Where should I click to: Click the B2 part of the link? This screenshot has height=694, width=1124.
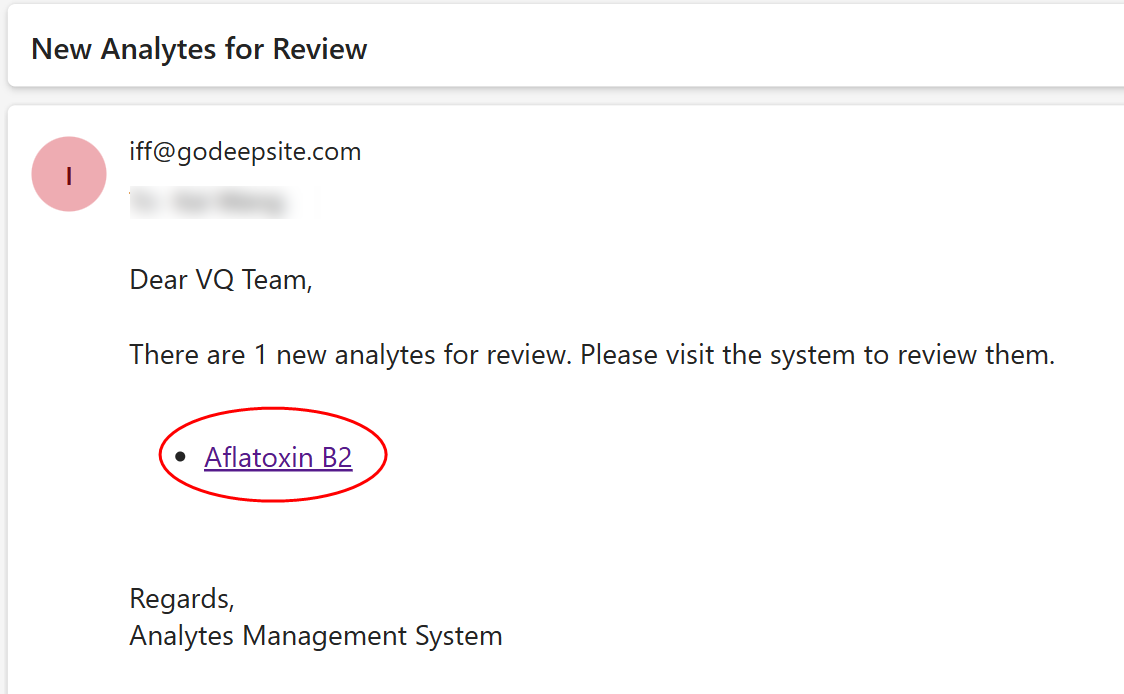coord(336,457)
